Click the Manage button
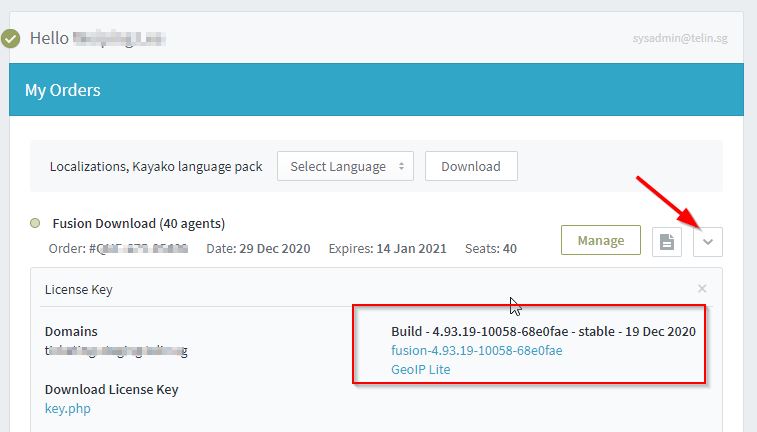 click(600, 240)
